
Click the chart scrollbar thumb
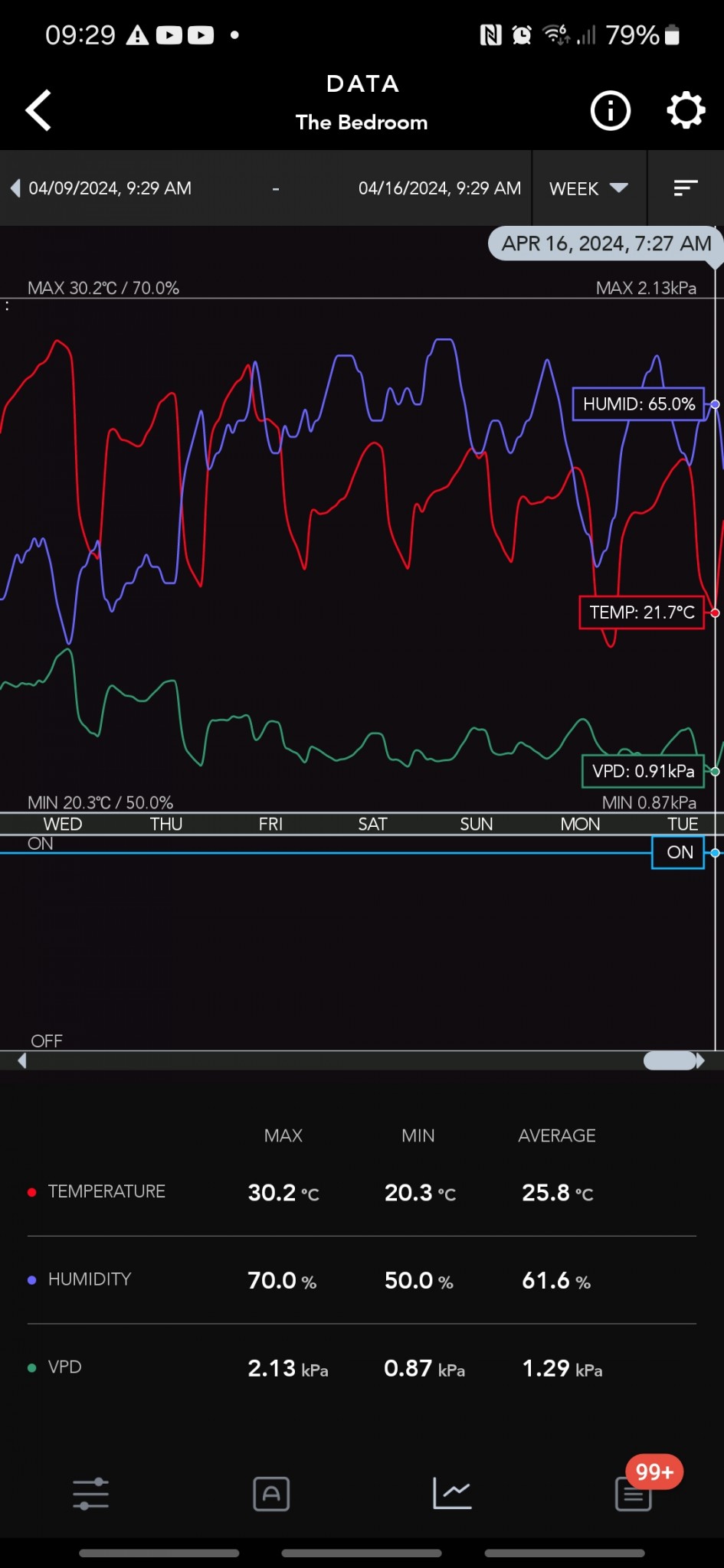pos(670,1060)
